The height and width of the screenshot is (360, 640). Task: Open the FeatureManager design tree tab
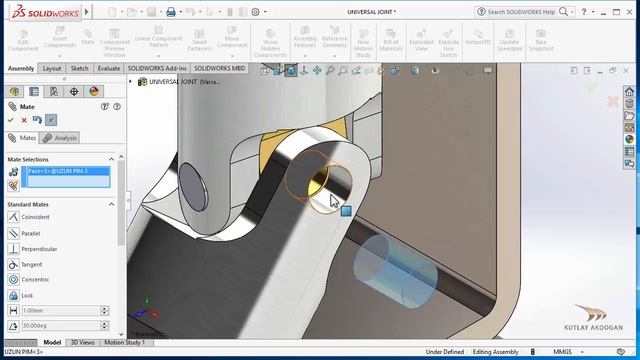click(x=15, y=91)
